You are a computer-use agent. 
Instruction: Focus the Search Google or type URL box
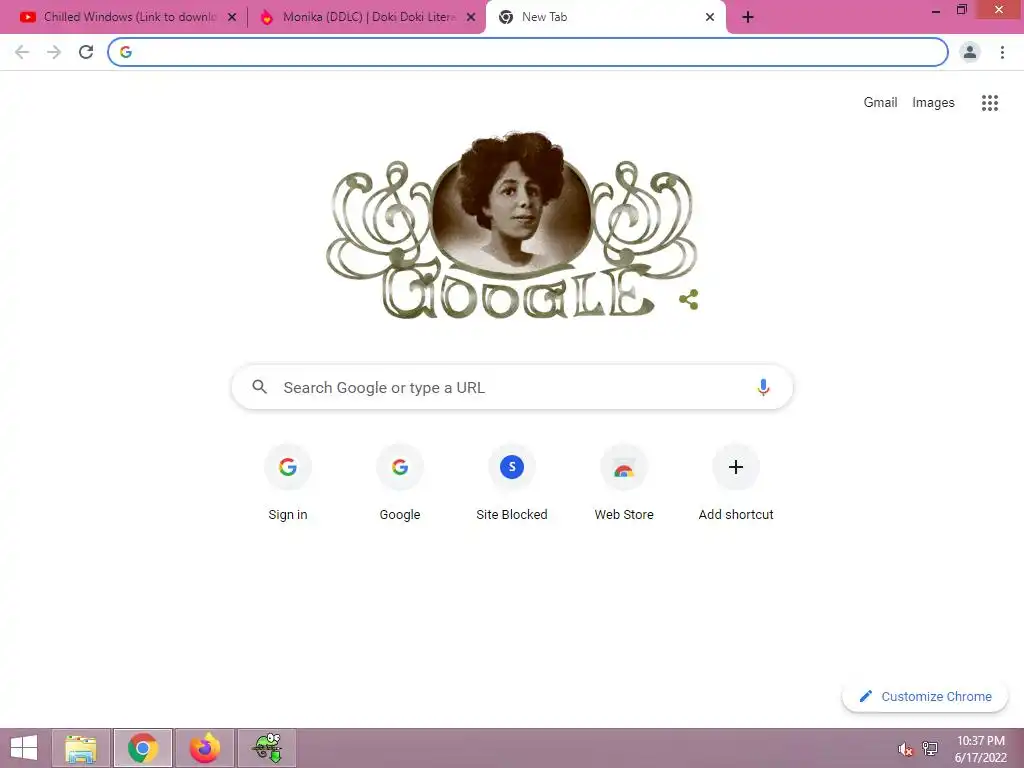click(512, 387)
